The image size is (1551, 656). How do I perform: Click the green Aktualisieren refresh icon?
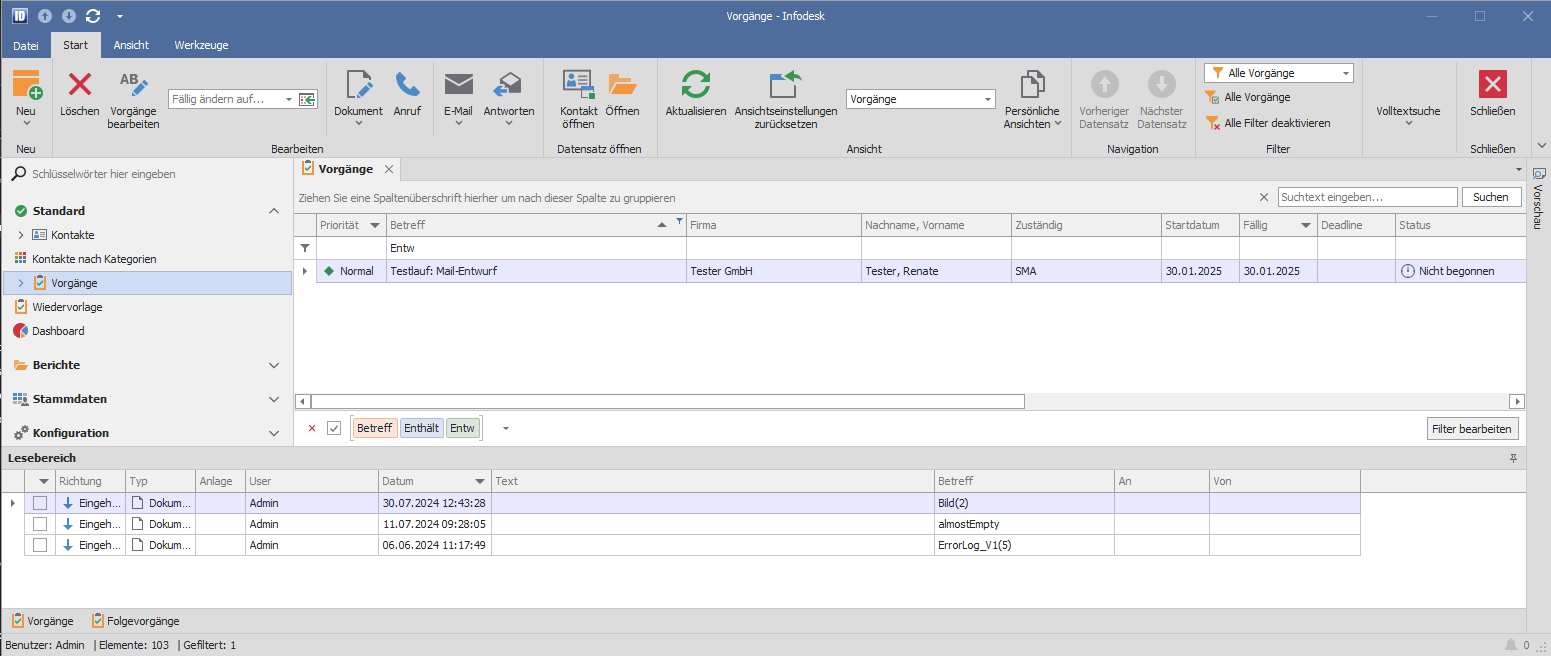(x=695, y=85)
